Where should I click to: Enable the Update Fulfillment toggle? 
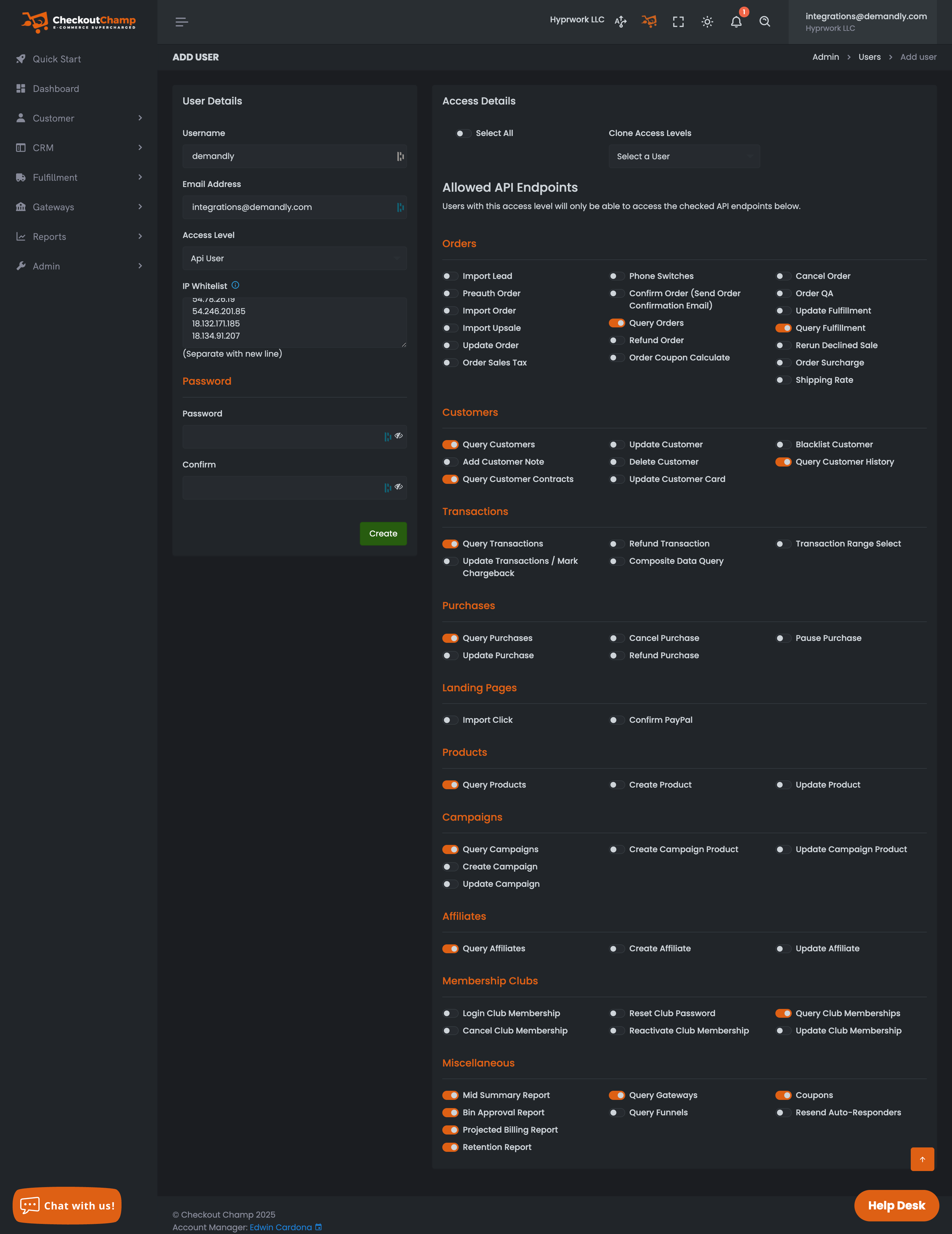point(784,311)
